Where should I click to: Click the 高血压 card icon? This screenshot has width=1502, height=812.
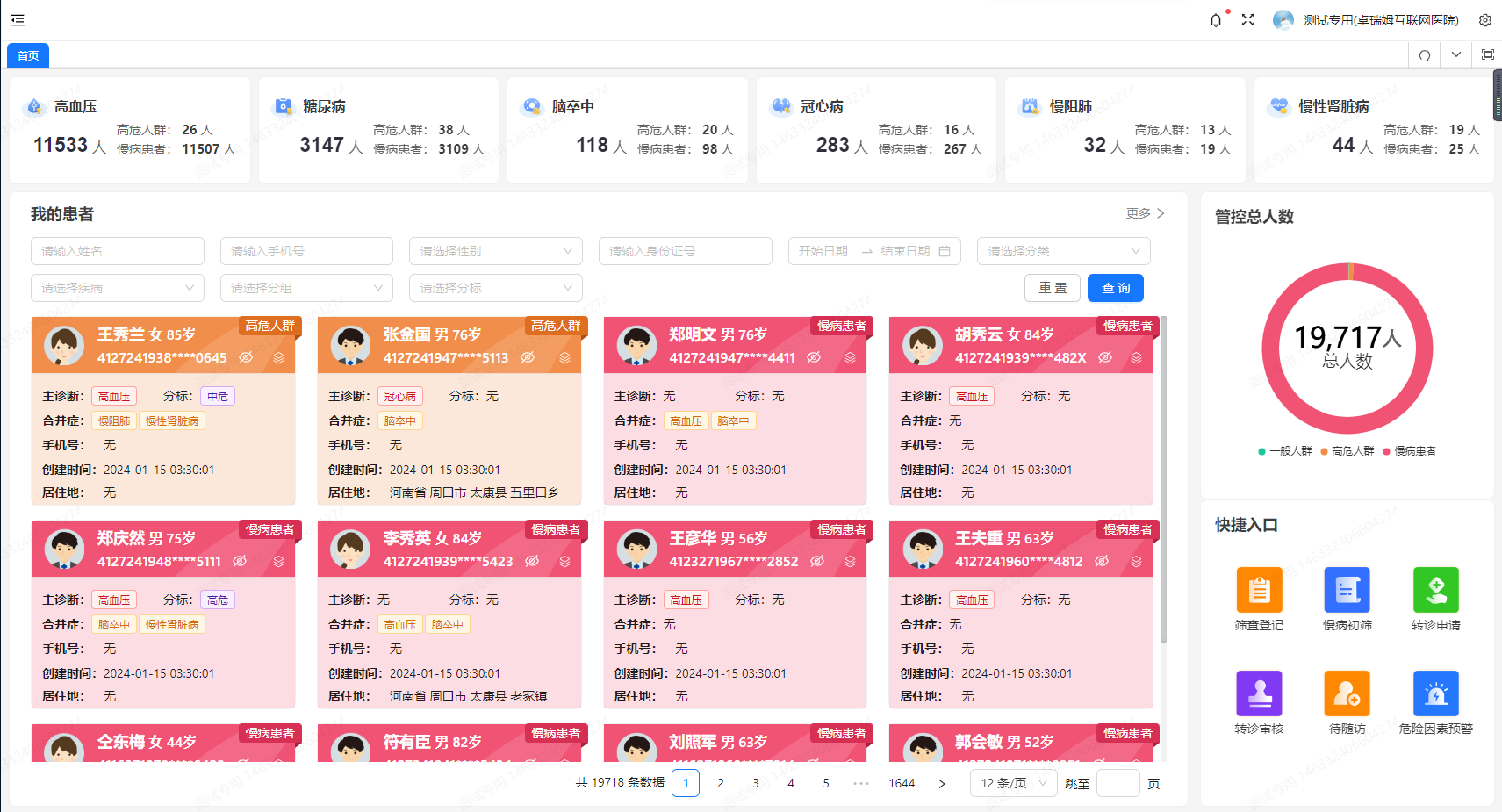[x=34, y=106]
